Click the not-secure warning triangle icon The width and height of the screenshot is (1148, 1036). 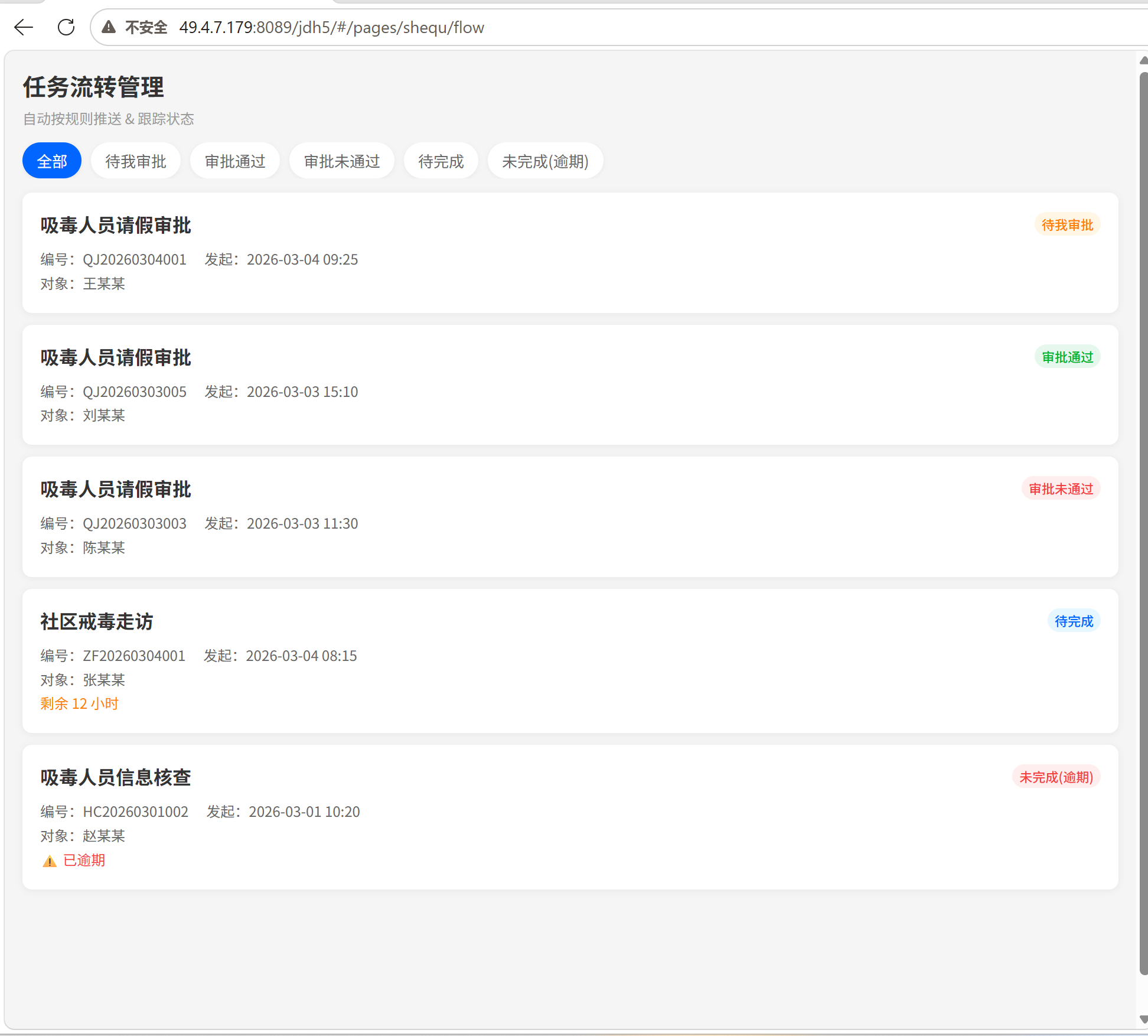[x=109, y=27]
